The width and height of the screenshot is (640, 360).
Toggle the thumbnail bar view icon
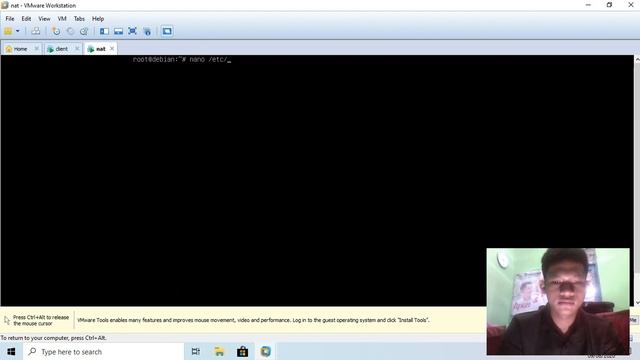[x=118, y=31]
